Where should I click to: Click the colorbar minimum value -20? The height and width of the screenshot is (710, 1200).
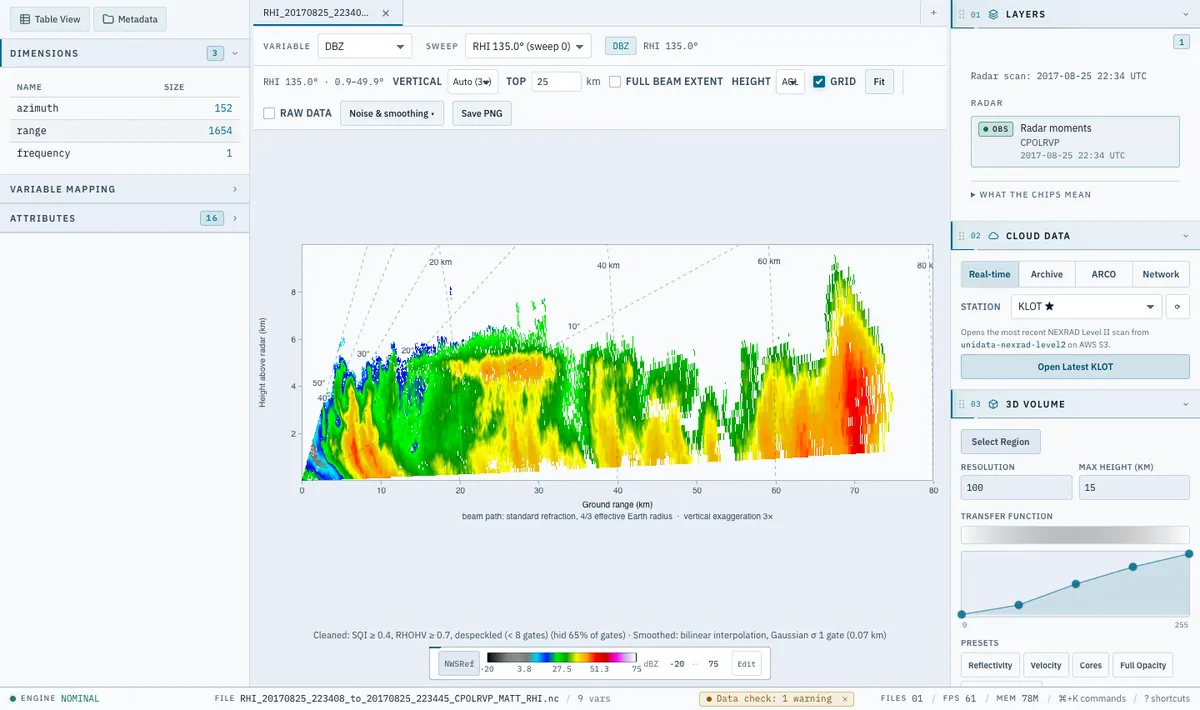click(675, 663)
